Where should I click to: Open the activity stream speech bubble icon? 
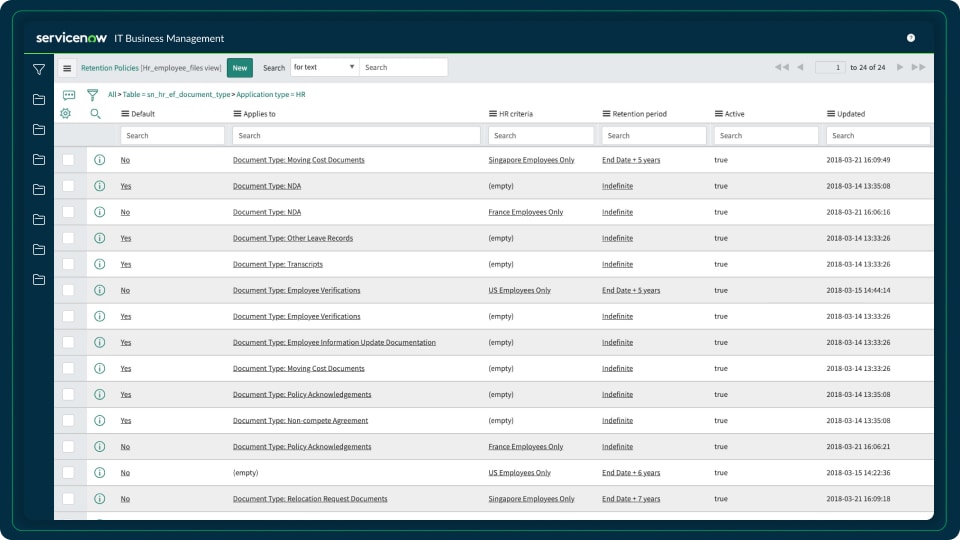click(69, 95)
